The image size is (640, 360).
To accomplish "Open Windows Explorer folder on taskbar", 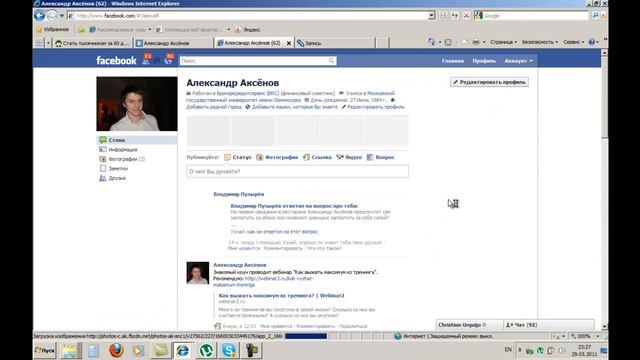I will [x=71, y=350].
